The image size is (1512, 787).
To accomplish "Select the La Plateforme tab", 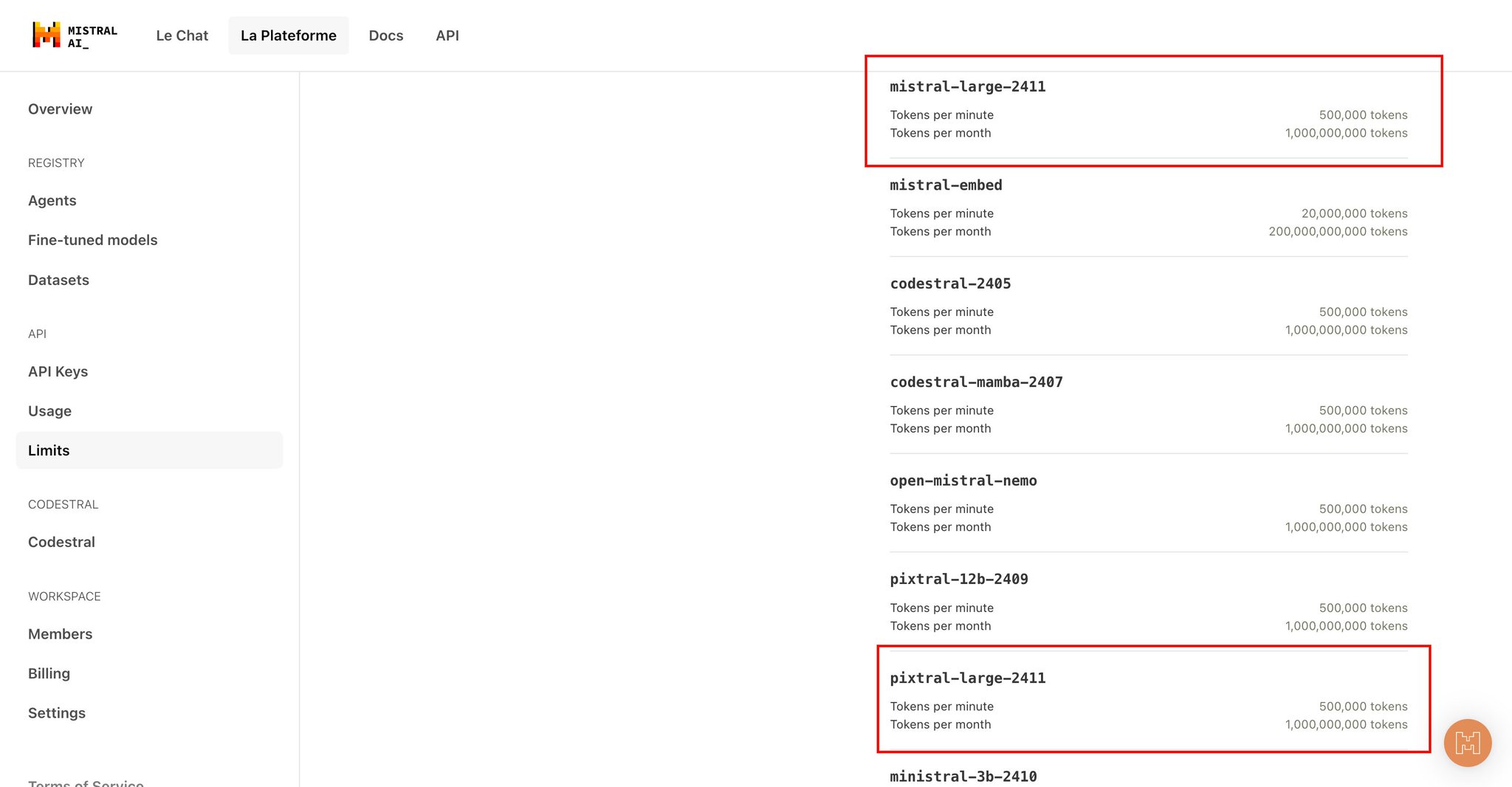I will (x=289, y=35).
